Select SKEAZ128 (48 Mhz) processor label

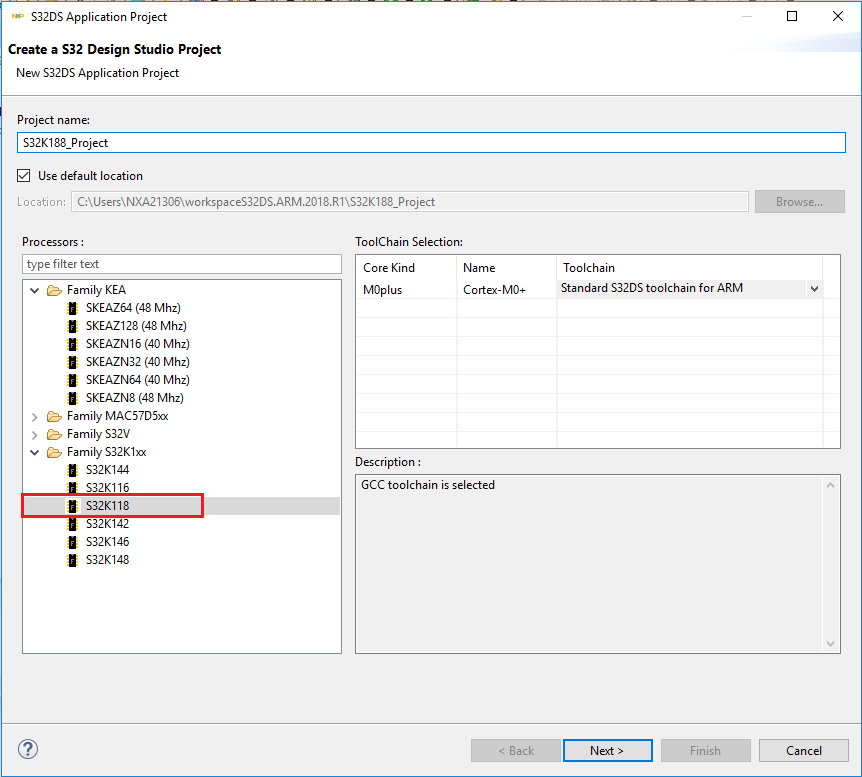click(x=136, y=326)
